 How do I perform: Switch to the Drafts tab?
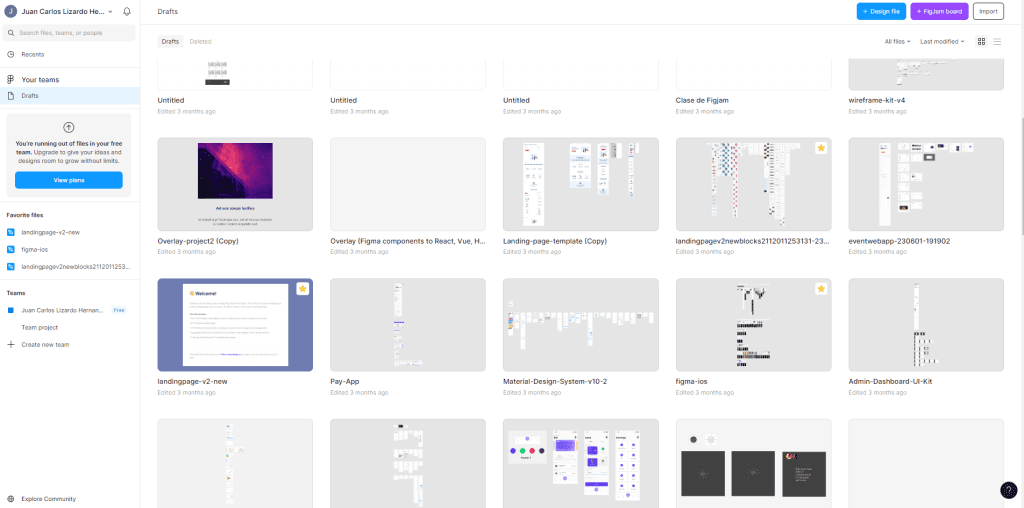pyautogui.click(x=170, y=41)
